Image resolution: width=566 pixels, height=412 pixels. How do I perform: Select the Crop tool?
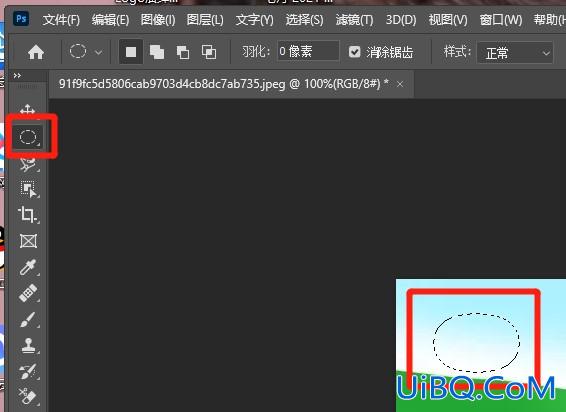click(x=28, y=215)
